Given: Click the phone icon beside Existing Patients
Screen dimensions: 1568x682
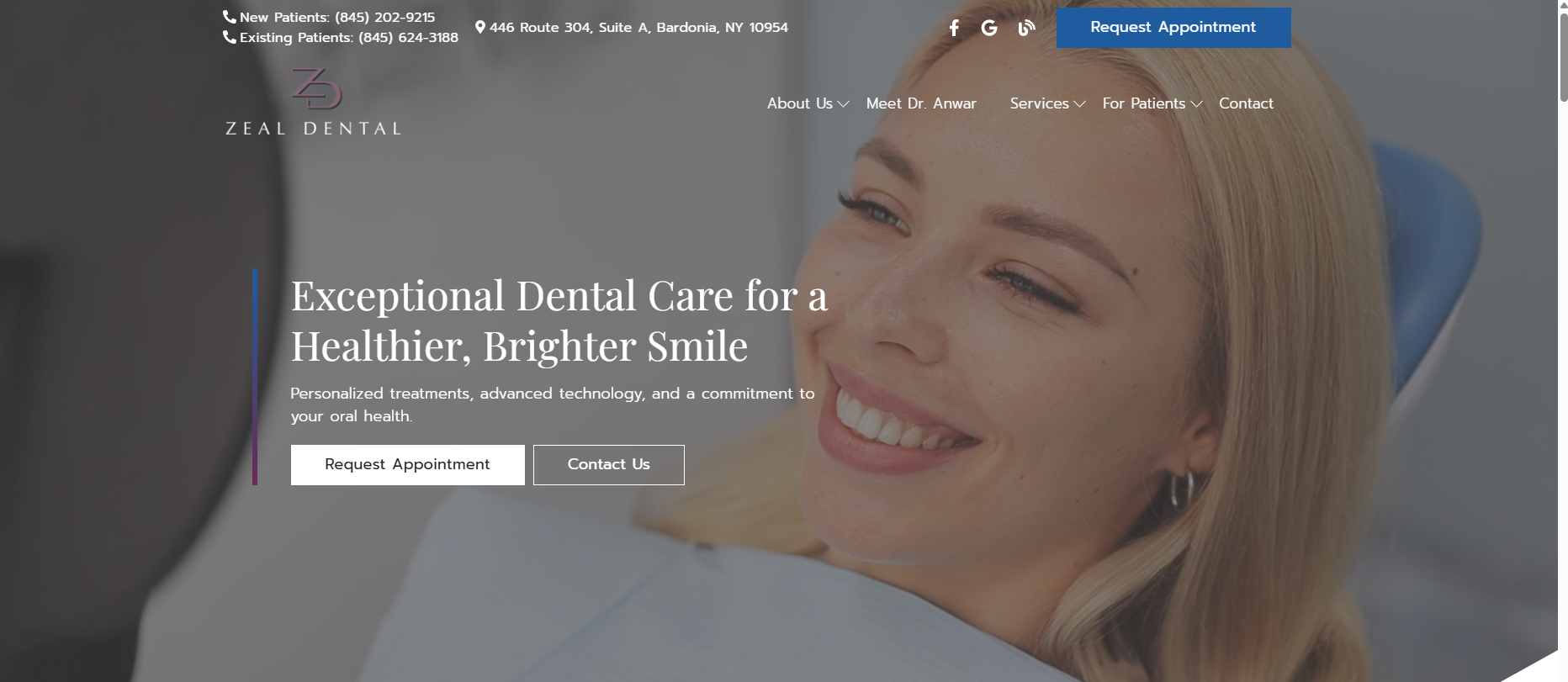Looking at the screenshot, I should coord(229,37).
